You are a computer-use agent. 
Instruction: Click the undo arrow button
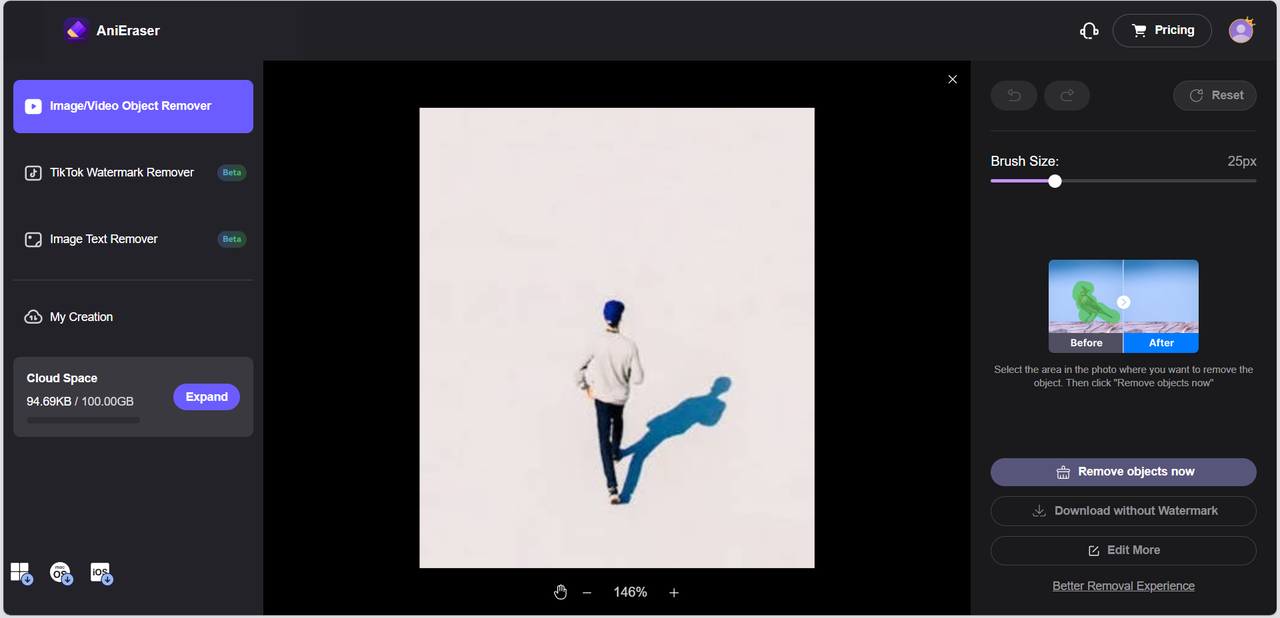pyautogui.click(x=1014, y=95)
